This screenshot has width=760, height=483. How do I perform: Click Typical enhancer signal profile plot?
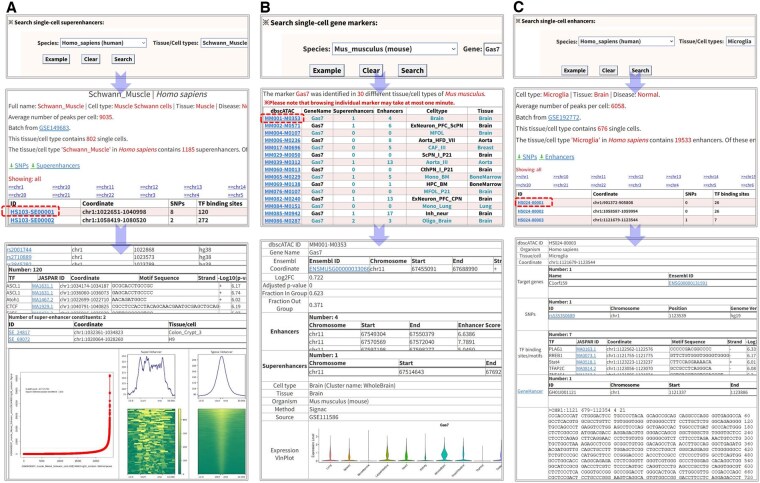pos(222,378)
